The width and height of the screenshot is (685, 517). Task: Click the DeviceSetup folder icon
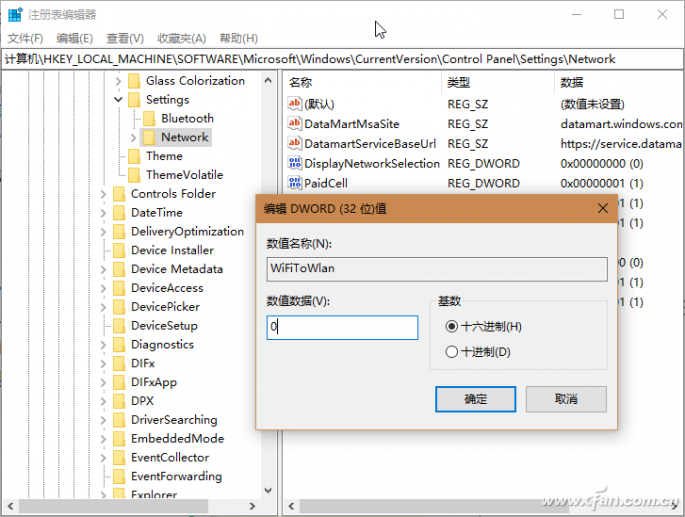pos(119,326)
